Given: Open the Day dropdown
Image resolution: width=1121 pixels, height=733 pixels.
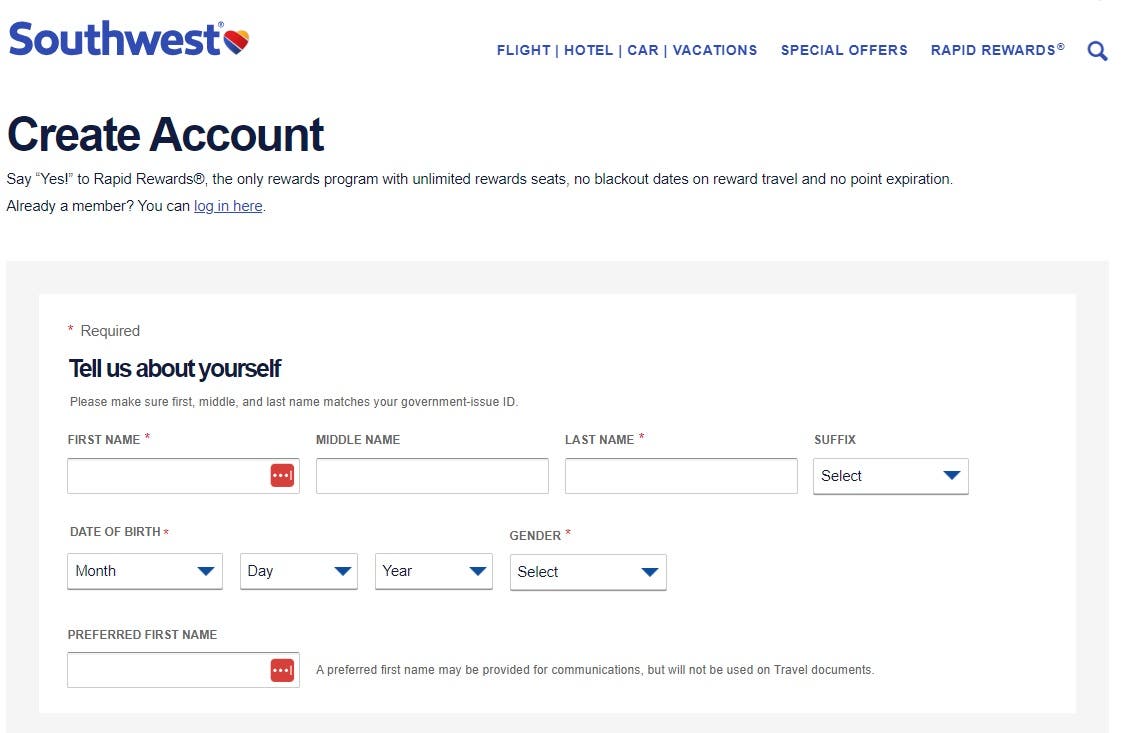Looking at the screenshot, I should [298, 571].
